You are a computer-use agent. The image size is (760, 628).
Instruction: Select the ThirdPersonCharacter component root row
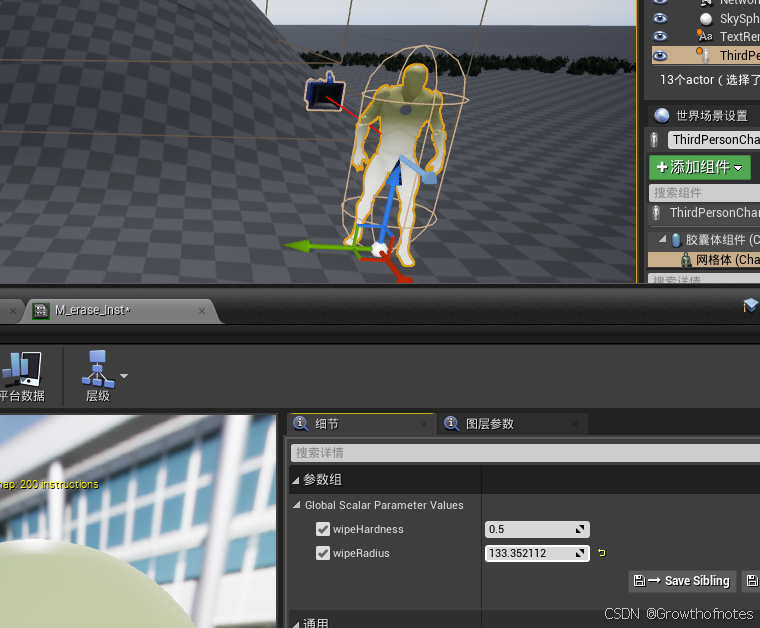[x=704, y=213]
